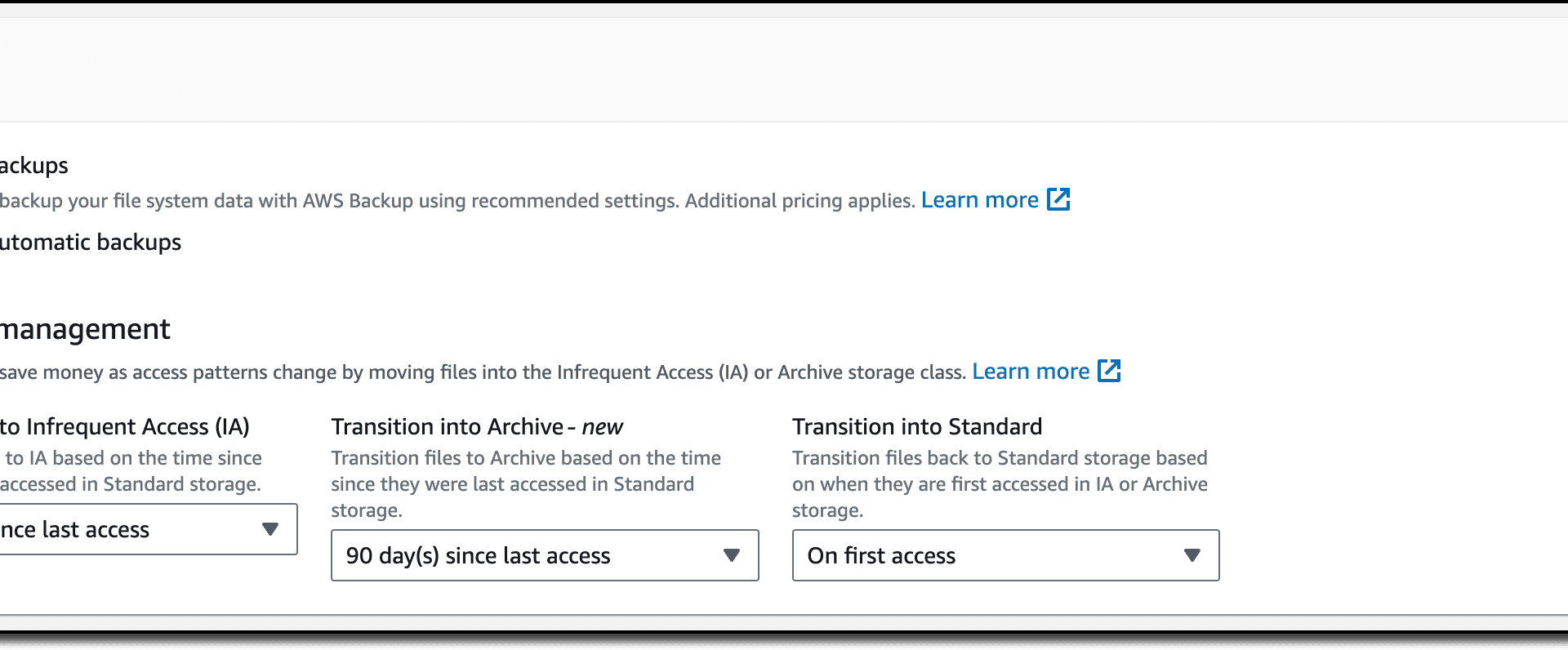Click the down arrow in the Transition into Standard dropdown
Screen dimensions: 1568x650
click(1192, 555)
